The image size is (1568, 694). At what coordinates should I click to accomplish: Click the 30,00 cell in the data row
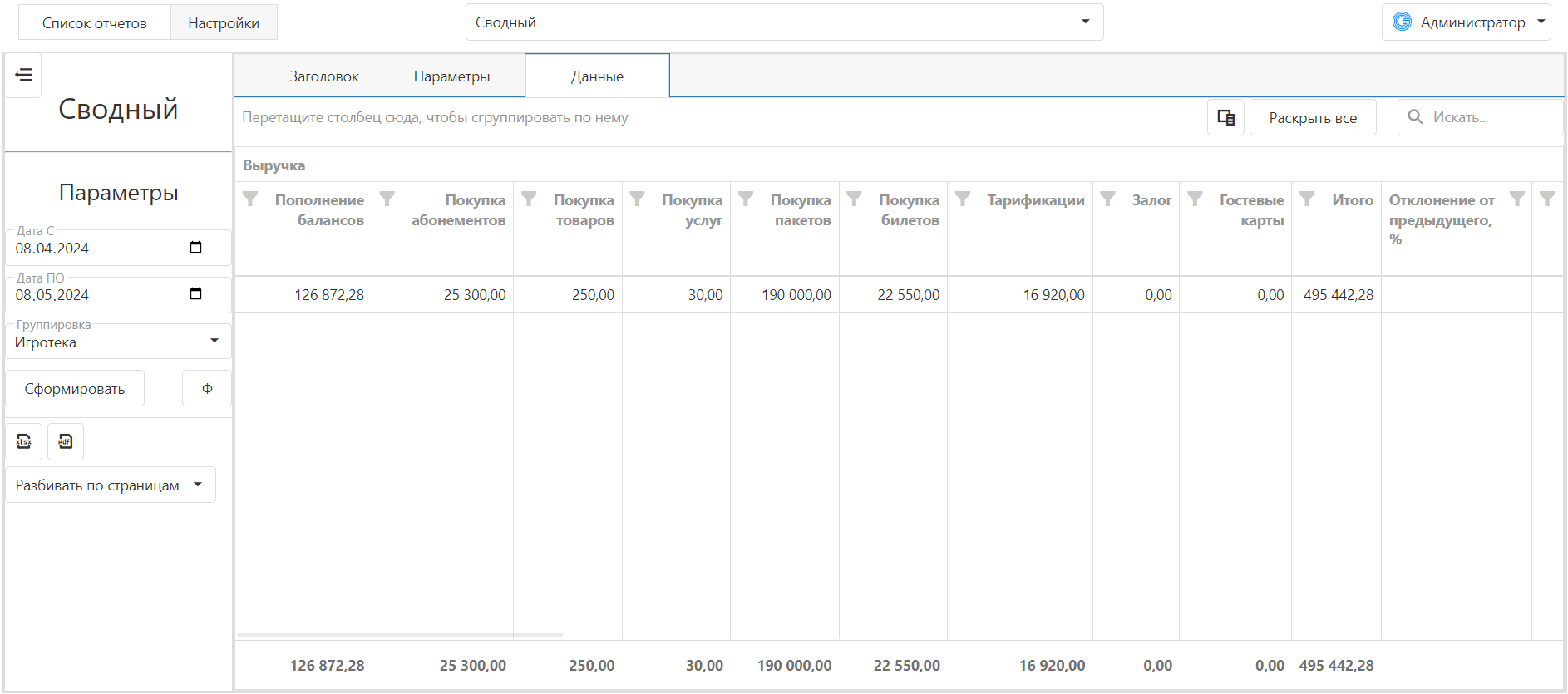pyautogui.click(x=676, y=294)
